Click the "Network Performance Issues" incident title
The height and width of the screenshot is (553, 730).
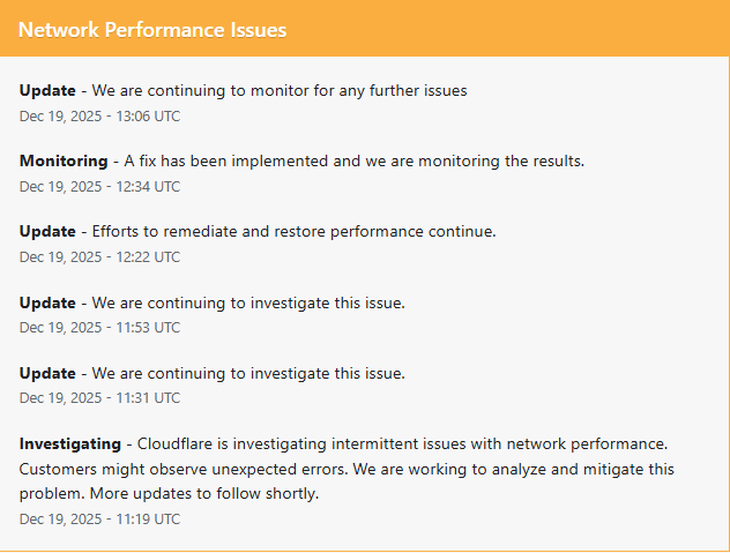[152, 30]
